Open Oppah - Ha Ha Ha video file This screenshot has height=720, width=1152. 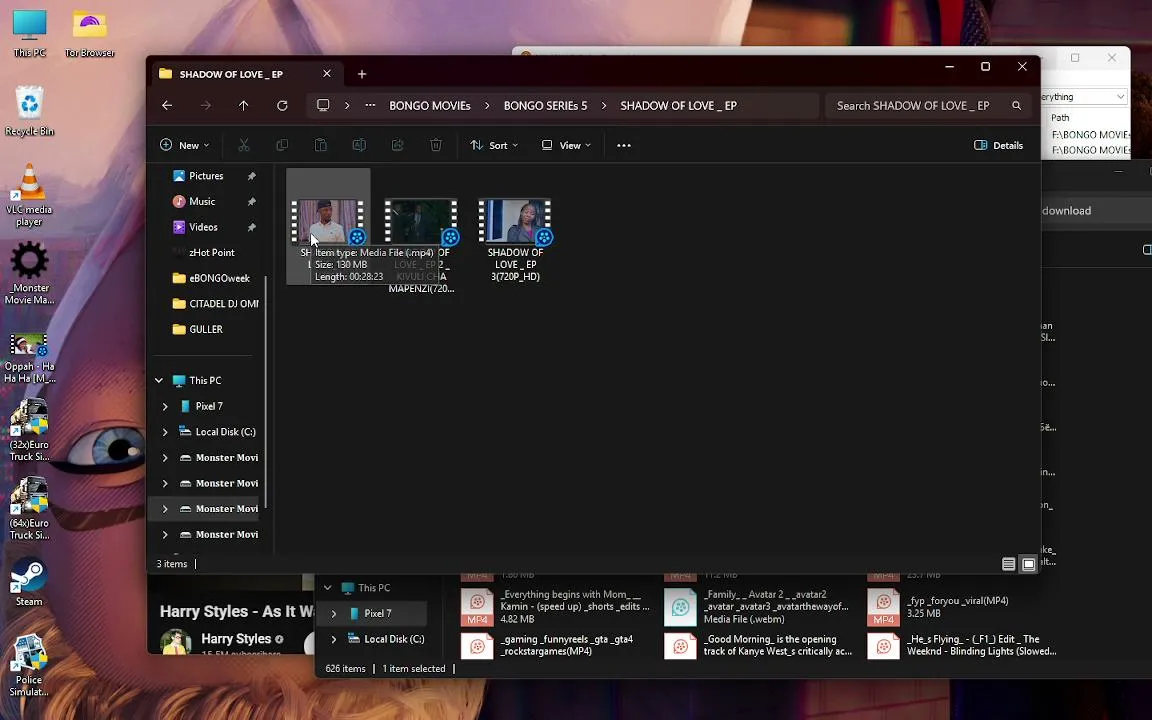[29, 358]
